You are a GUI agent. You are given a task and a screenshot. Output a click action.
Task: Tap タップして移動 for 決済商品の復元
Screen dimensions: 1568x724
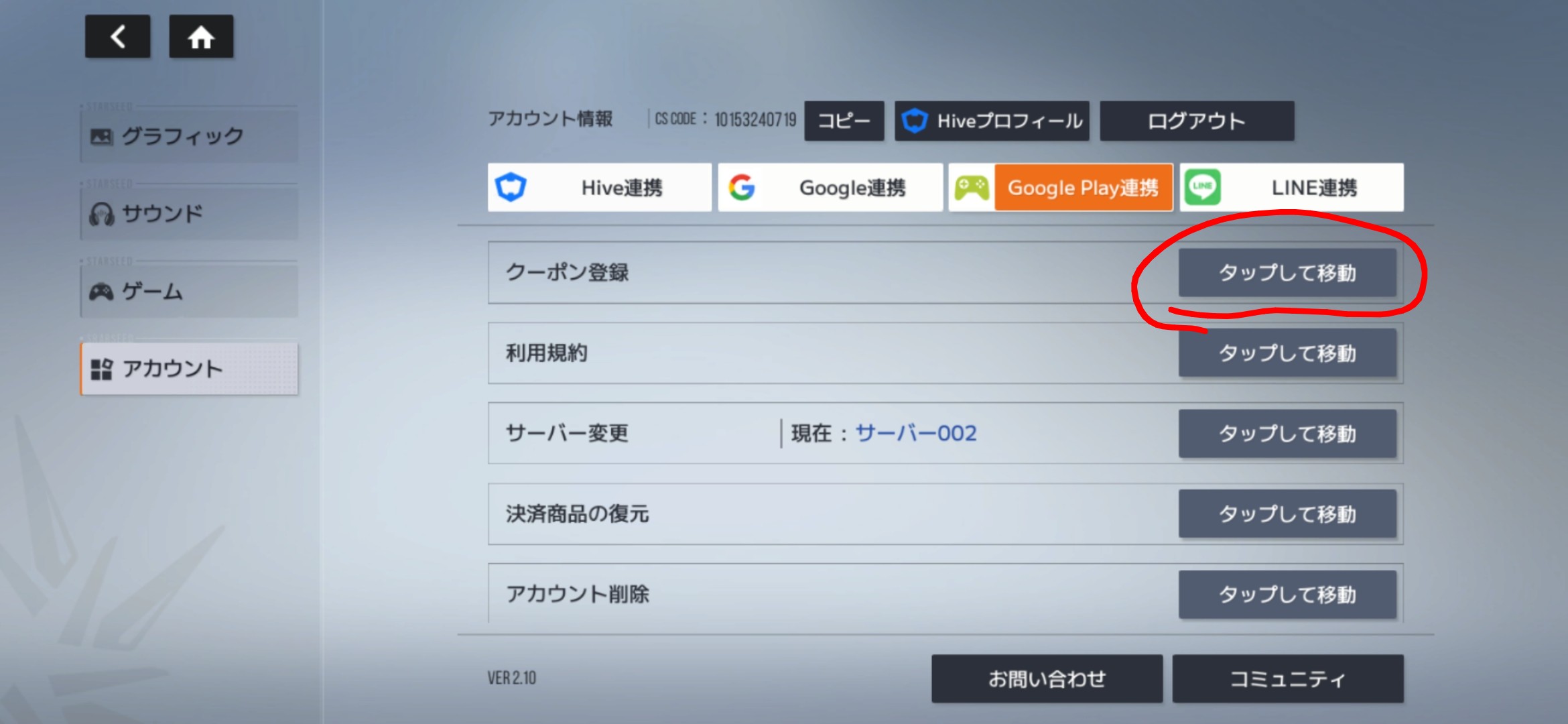(1287, 514)
